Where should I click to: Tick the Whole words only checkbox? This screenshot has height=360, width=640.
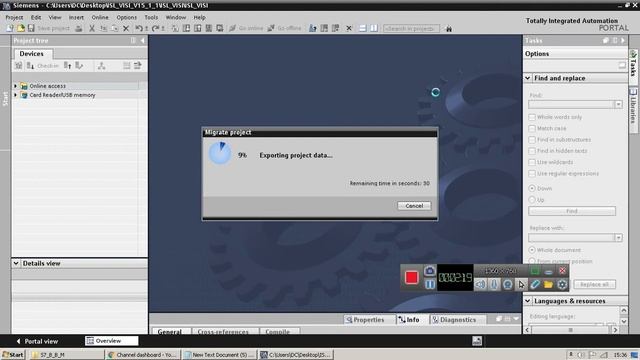(x=532, y=117)
